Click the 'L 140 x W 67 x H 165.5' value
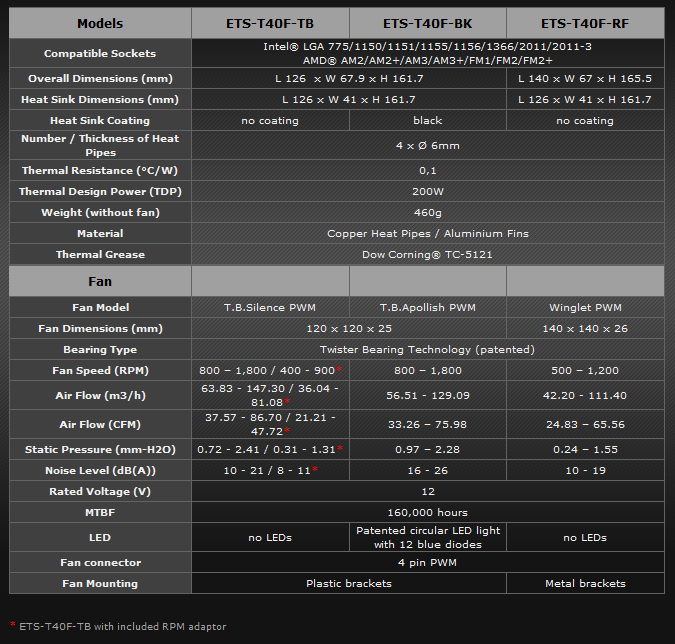 585,78
